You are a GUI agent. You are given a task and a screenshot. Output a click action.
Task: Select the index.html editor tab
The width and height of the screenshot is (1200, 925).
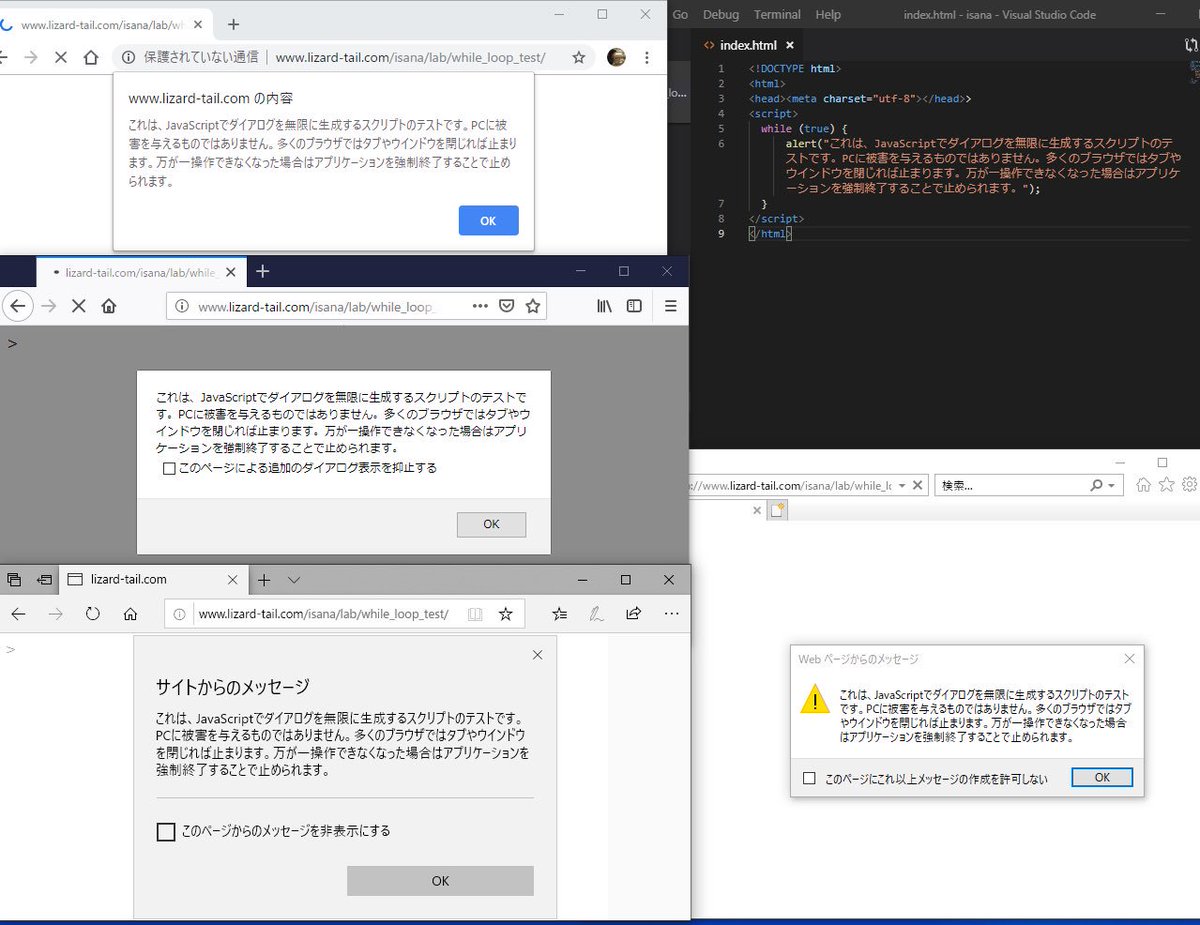[x=748, y=45]
